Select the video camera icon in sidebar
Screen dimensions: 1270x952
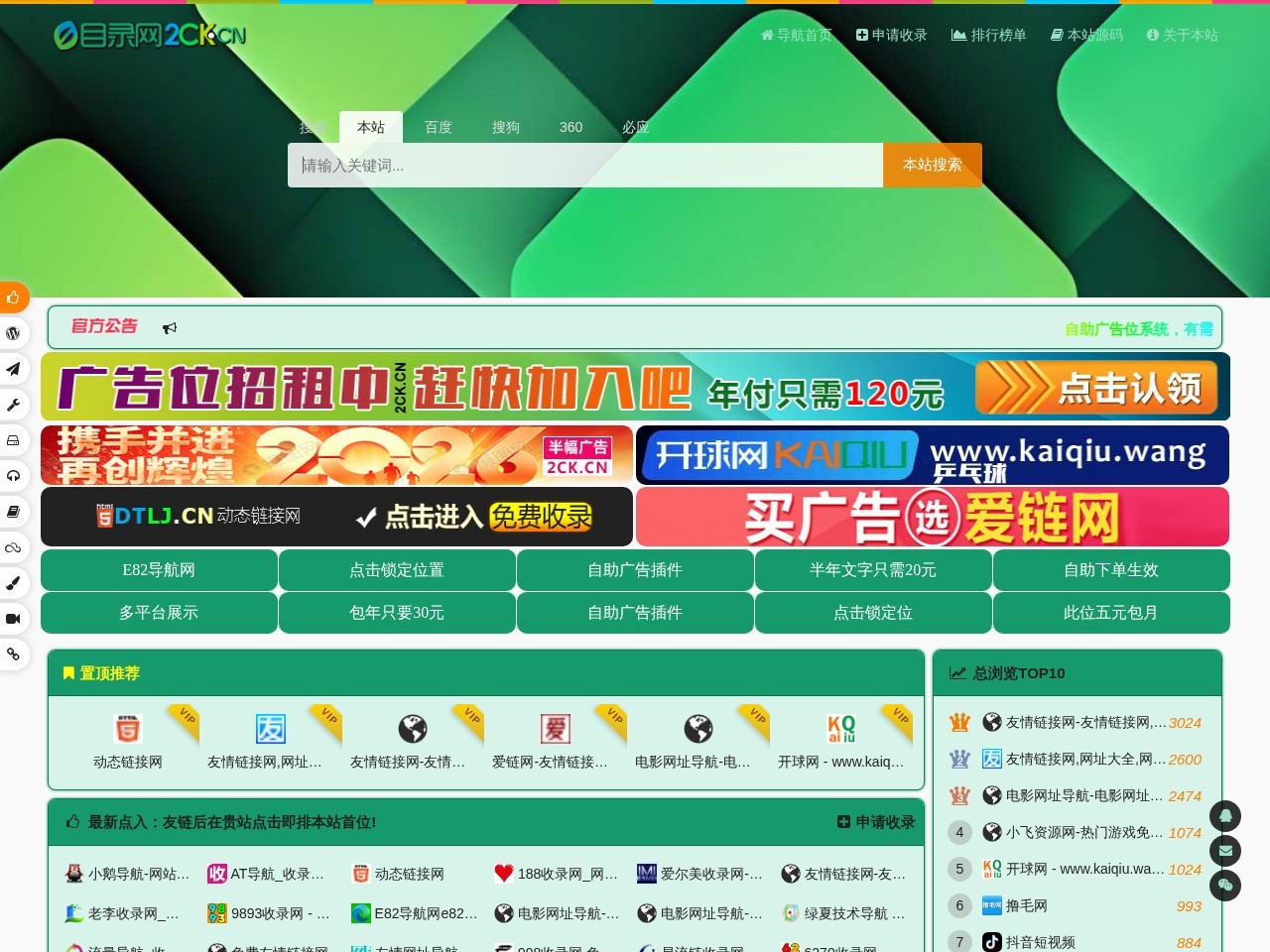13,618
